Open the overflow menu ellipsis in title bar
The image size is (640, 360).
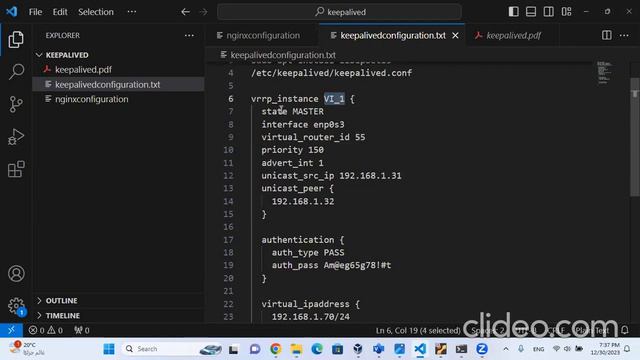(x=132, y=12)
